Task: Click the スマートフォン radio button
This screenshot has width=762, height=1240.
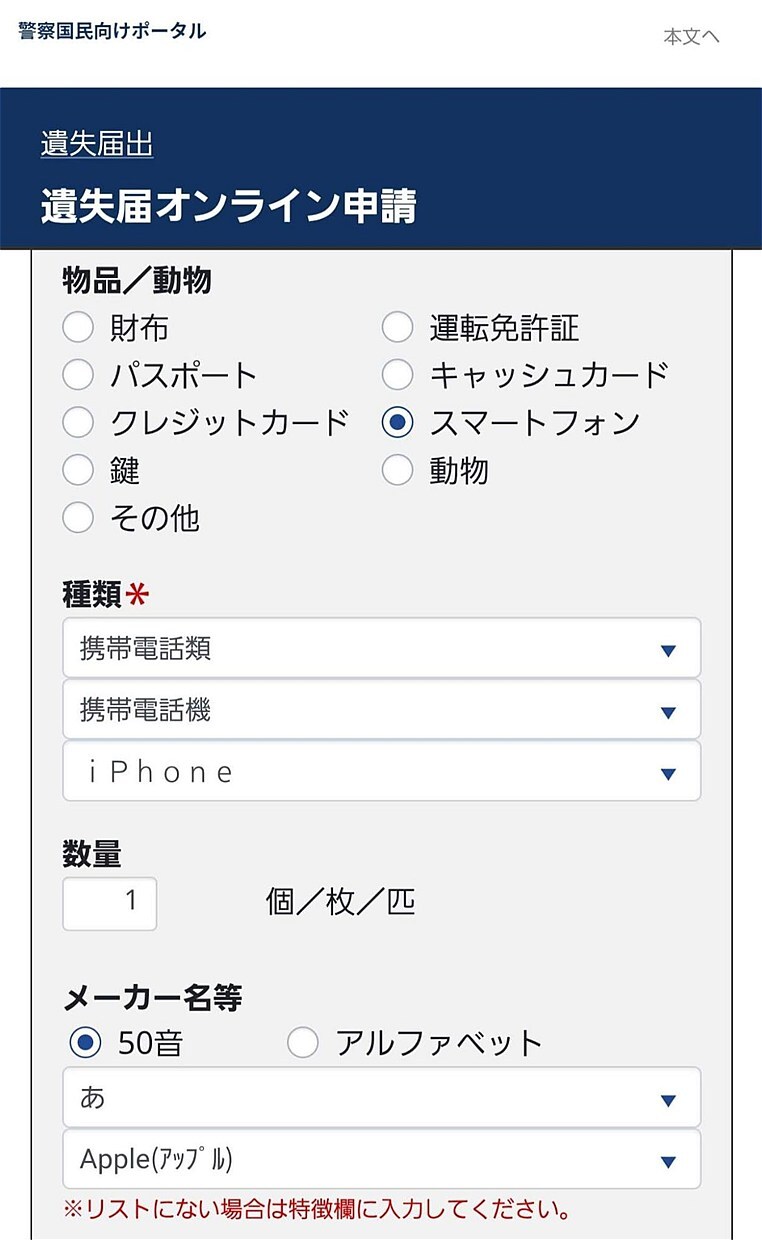Action: 398,423
